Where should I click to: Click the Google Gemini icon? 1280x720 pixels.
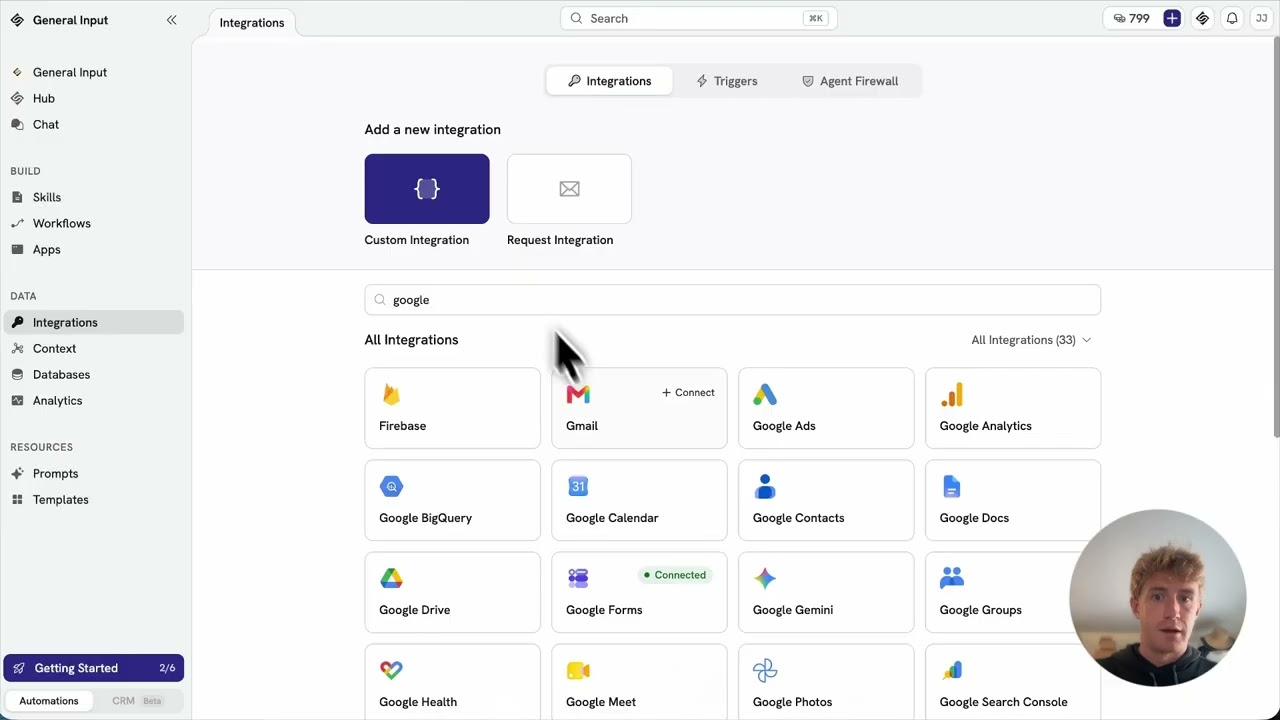click(765, 578)
